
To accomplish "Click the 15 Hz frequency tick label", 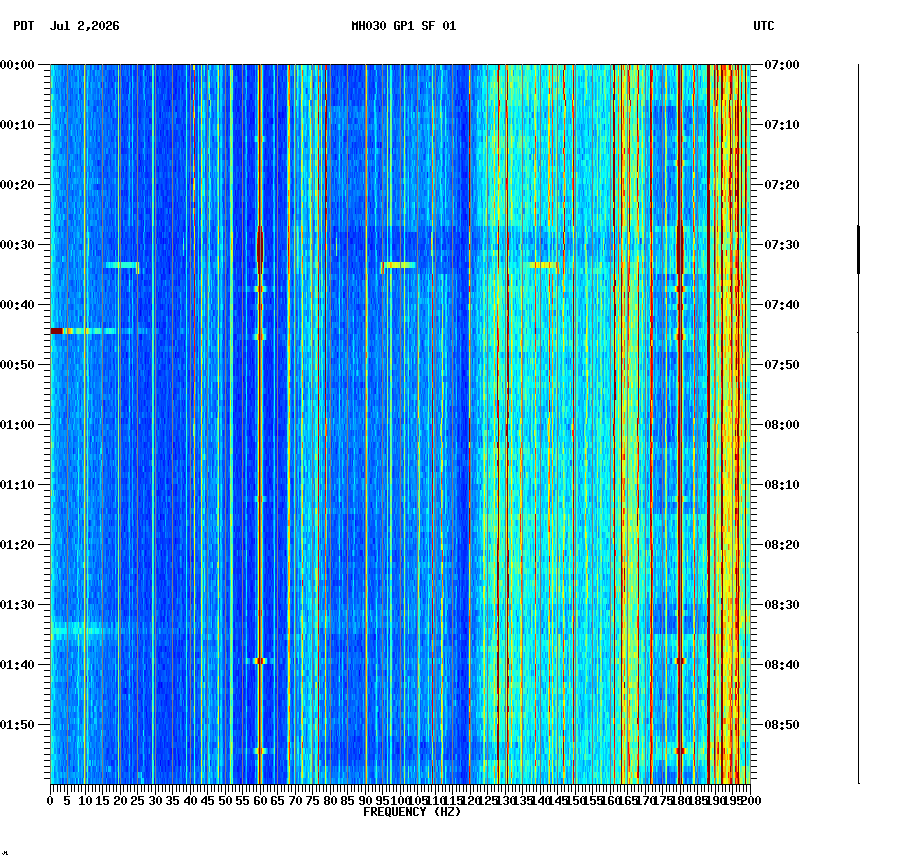I will [102, 801].
